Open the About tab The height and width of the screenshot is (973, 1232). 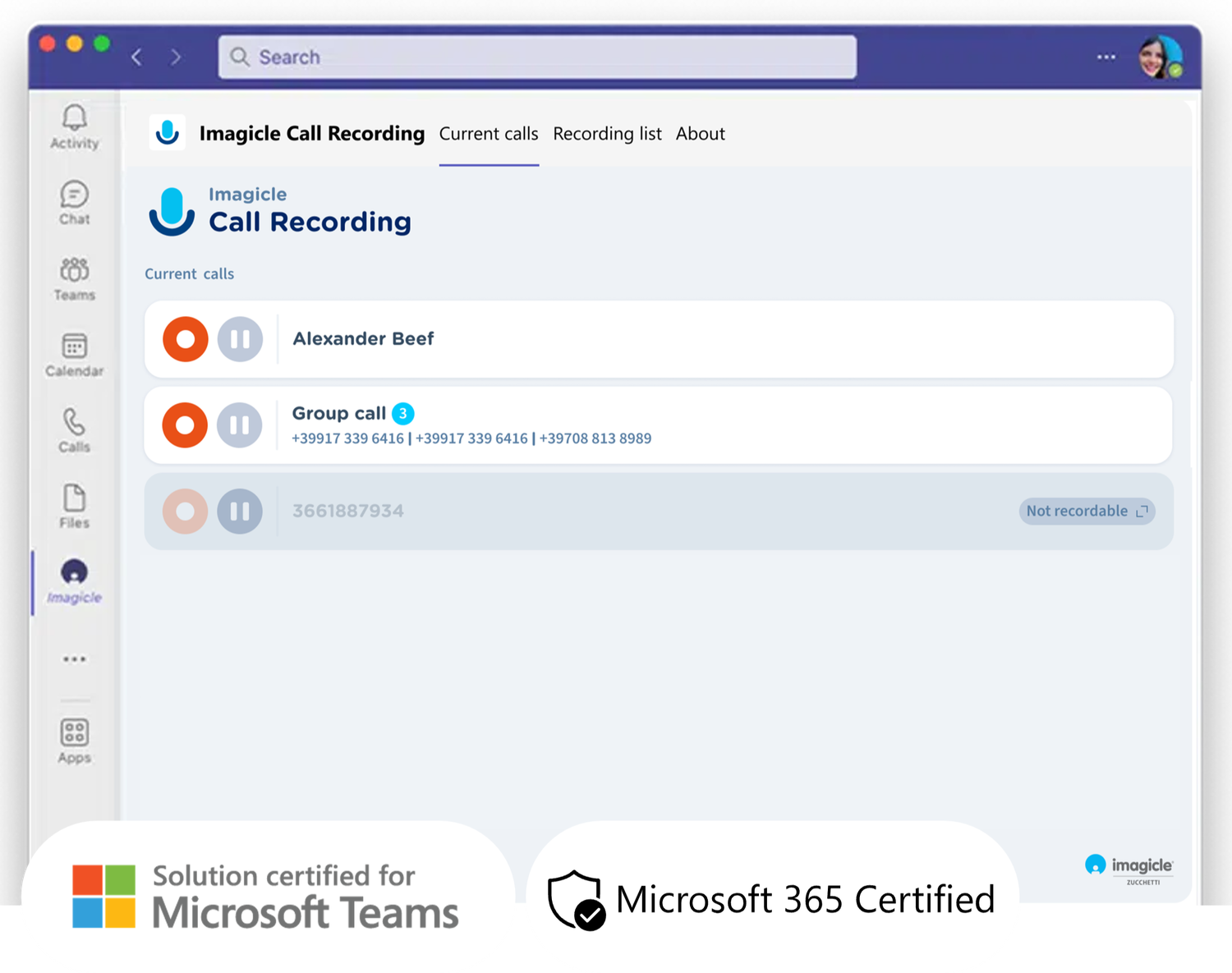700,134
